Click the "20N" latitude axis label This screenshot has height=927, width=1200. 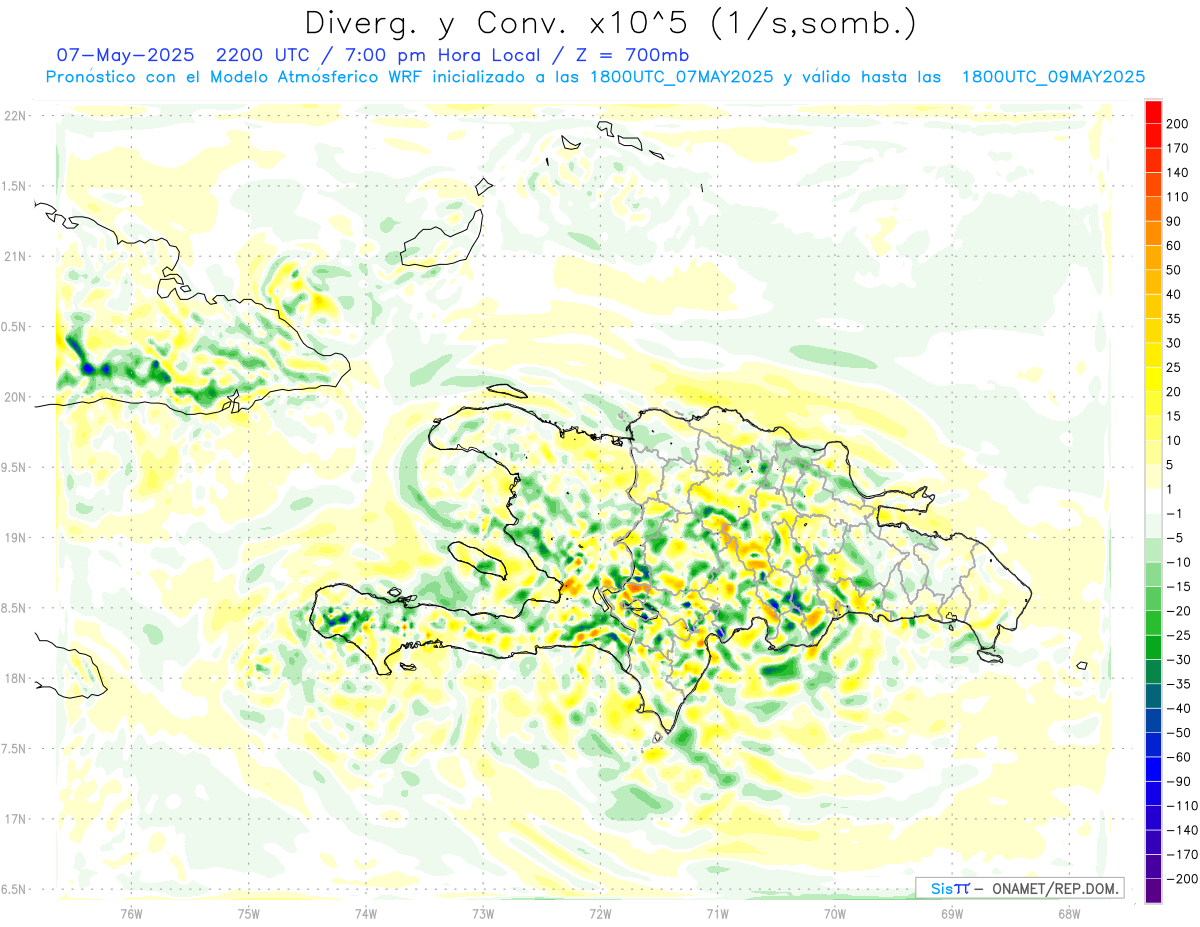click(x=15, y=397)
